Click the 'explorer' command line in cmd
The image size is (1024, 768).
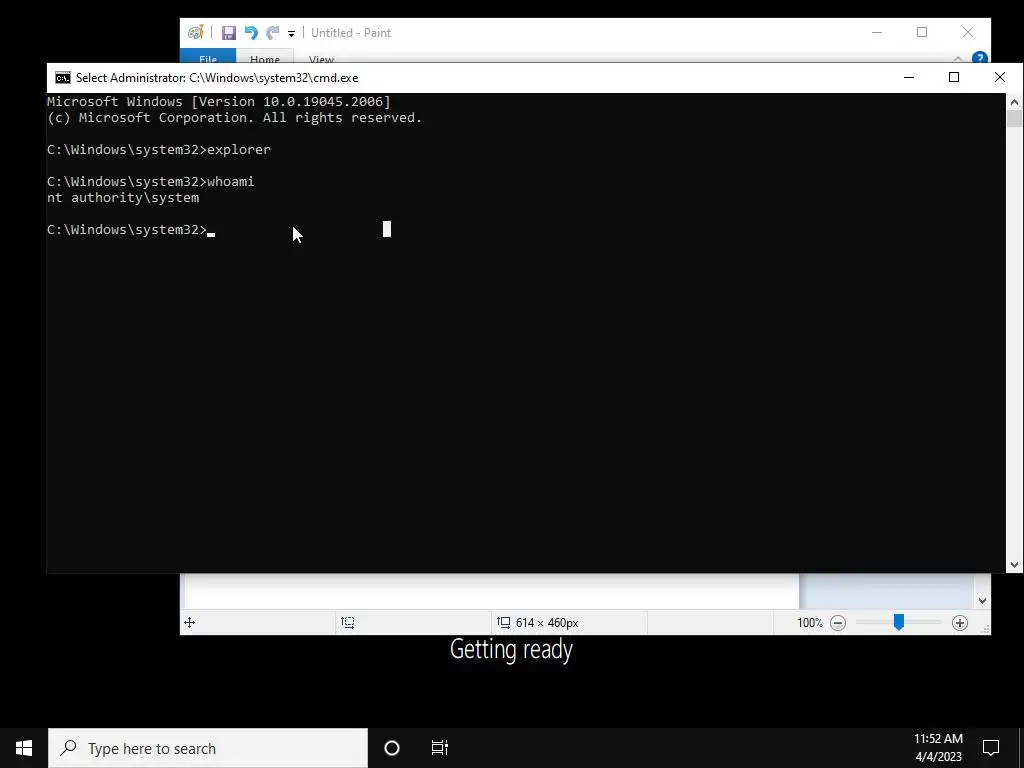[159, 150]
